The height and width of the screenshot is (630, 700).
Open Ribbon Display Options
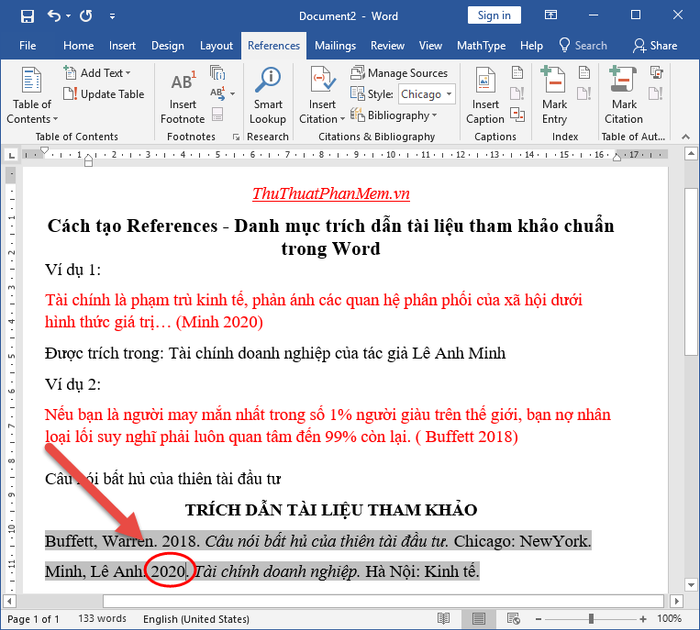coord(551,15)
